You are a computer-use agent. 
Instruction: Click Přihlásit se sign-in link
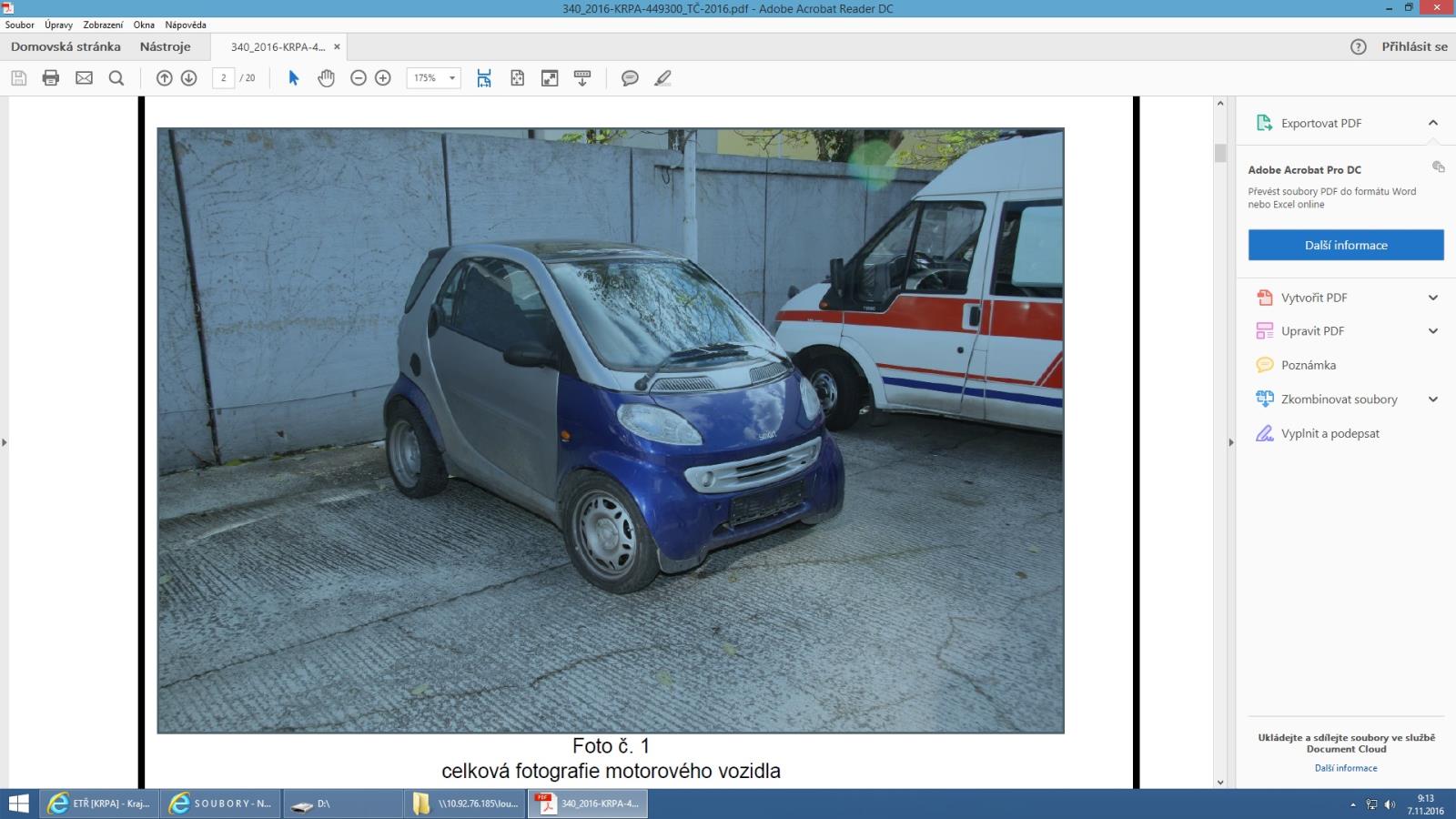click(x=1414, y=46)
